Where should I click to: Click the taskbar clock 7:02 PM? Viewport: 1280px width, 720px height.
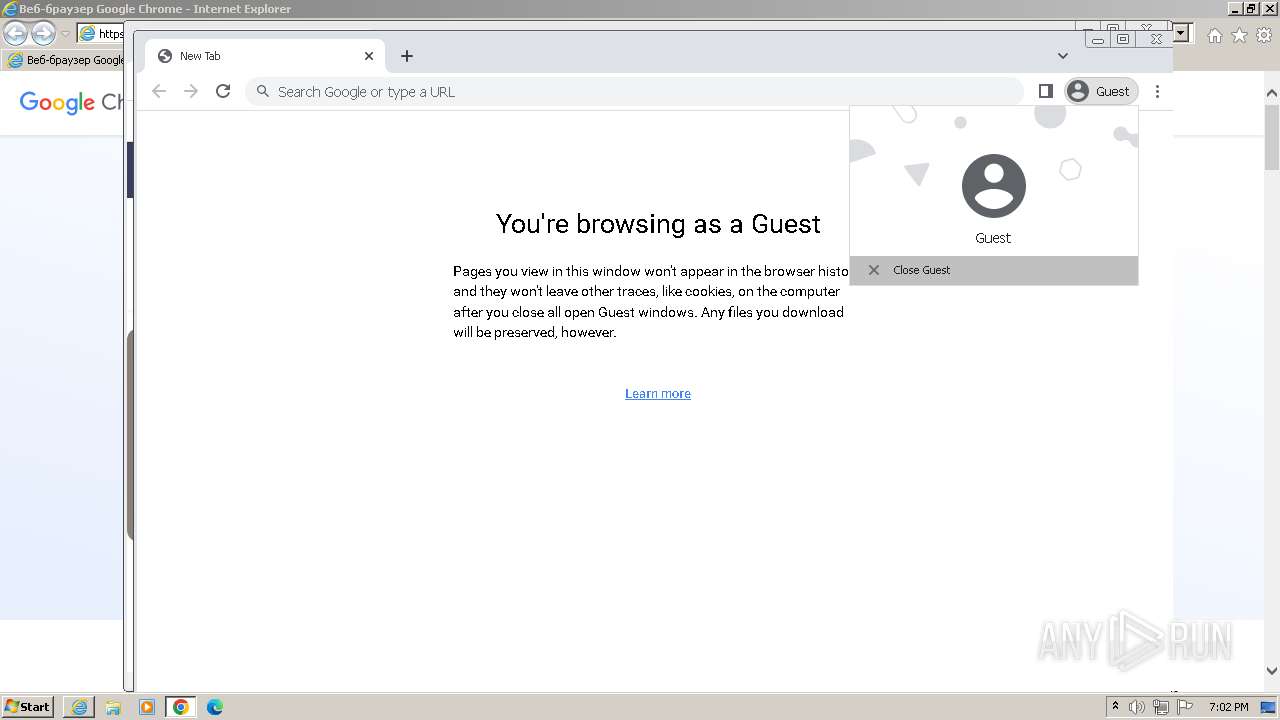tap(1228, 707)
